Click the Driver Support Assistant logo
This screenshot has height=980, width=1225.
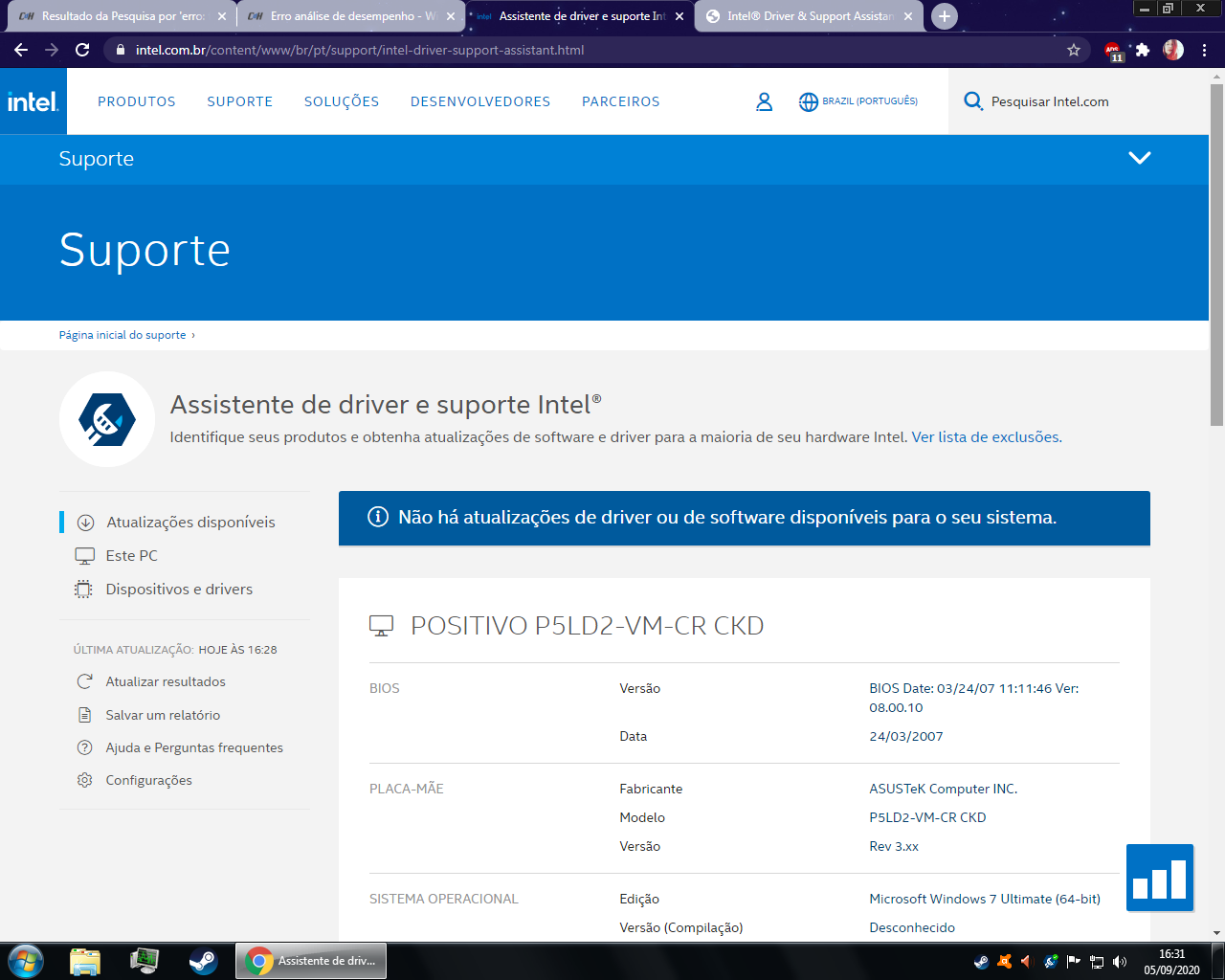click(107, 419)
